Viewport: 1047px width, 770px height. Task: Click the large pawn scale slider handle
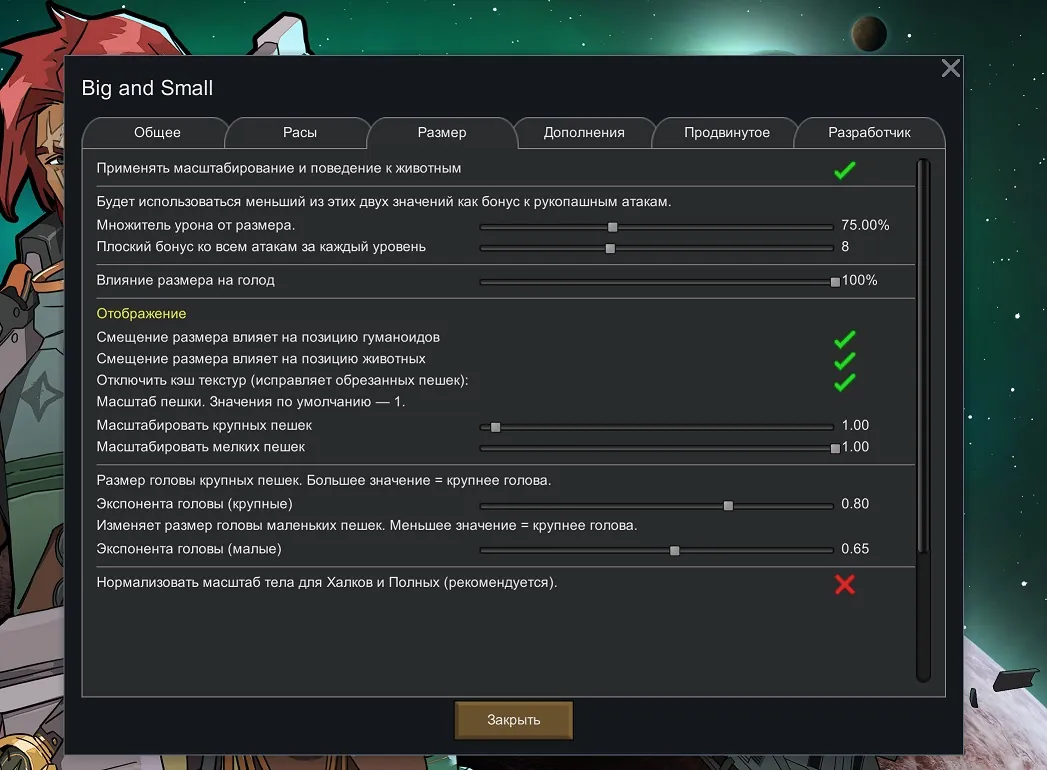point(495,427)
